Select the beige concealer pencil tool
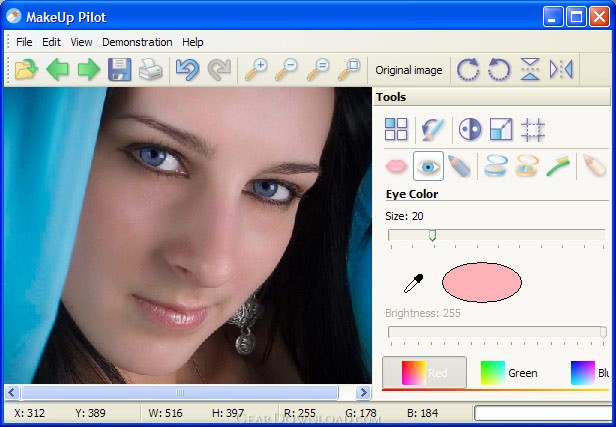 [x=594, y=166]
